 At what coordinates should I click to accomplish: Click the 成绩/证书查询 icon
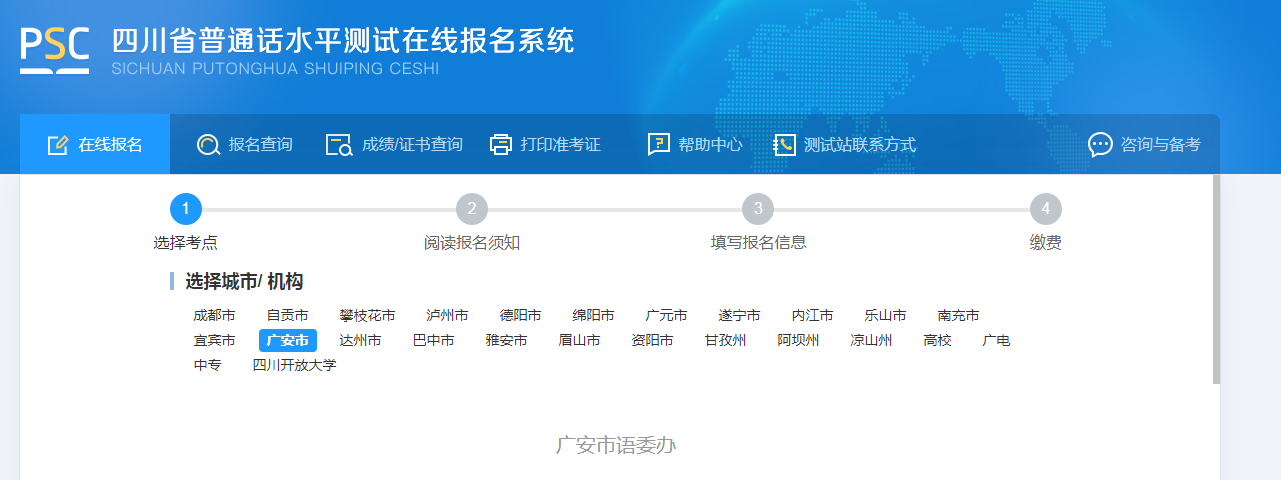click(339, 145)
